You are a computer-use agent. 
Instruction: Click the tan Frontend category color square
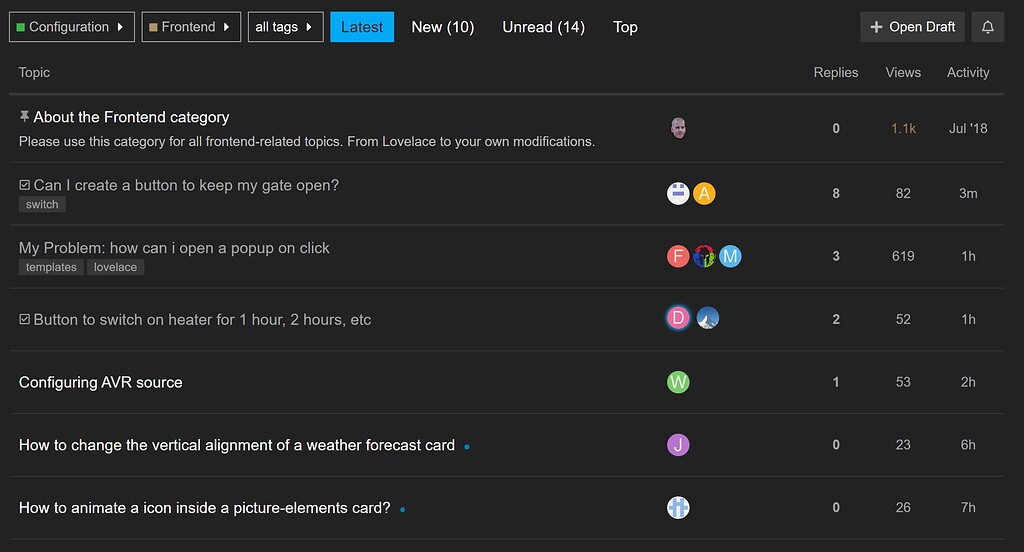coord(153,27)
